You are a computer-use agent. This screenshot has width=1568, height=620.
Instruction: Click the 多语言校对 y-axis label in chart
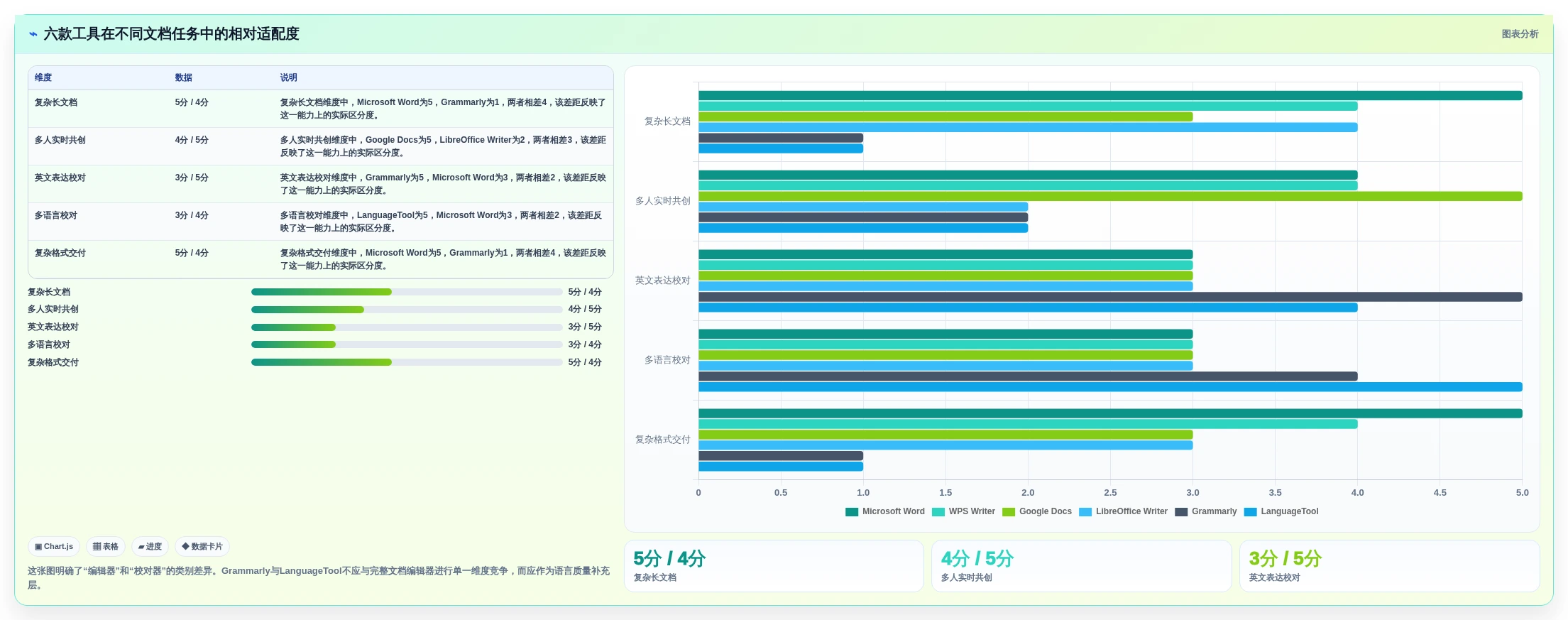click(x=667, y=360)
